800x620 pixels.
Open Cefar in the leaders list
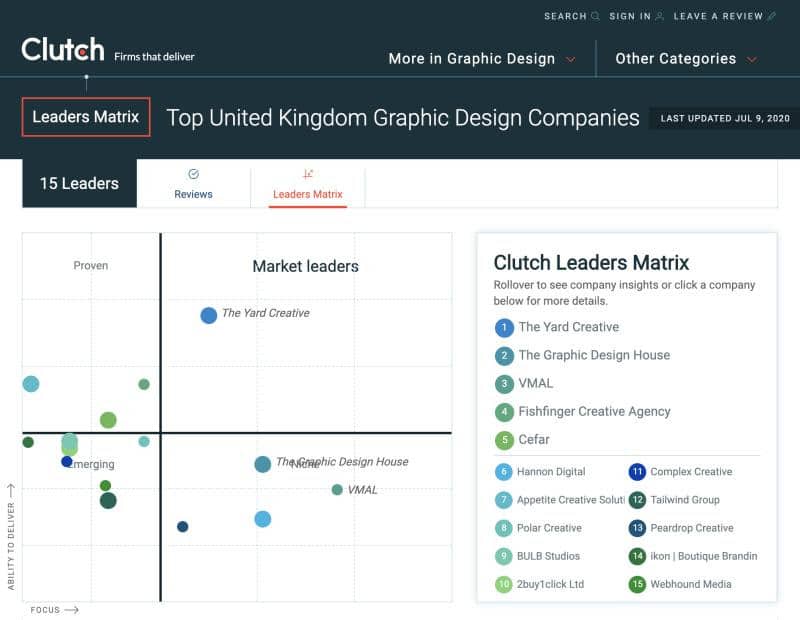click(534, 439)
